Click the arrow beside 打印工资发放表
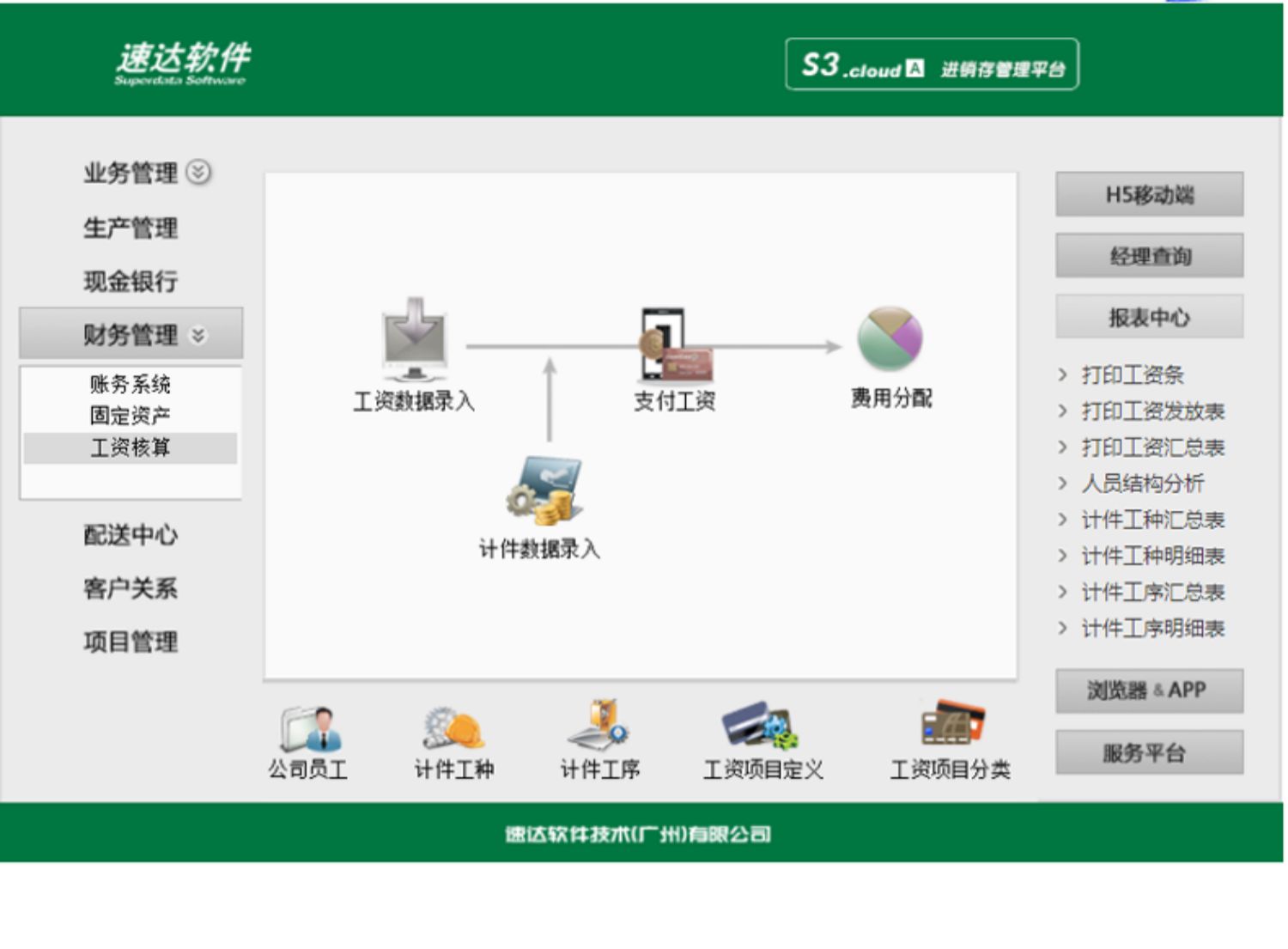 point(1063,411)
